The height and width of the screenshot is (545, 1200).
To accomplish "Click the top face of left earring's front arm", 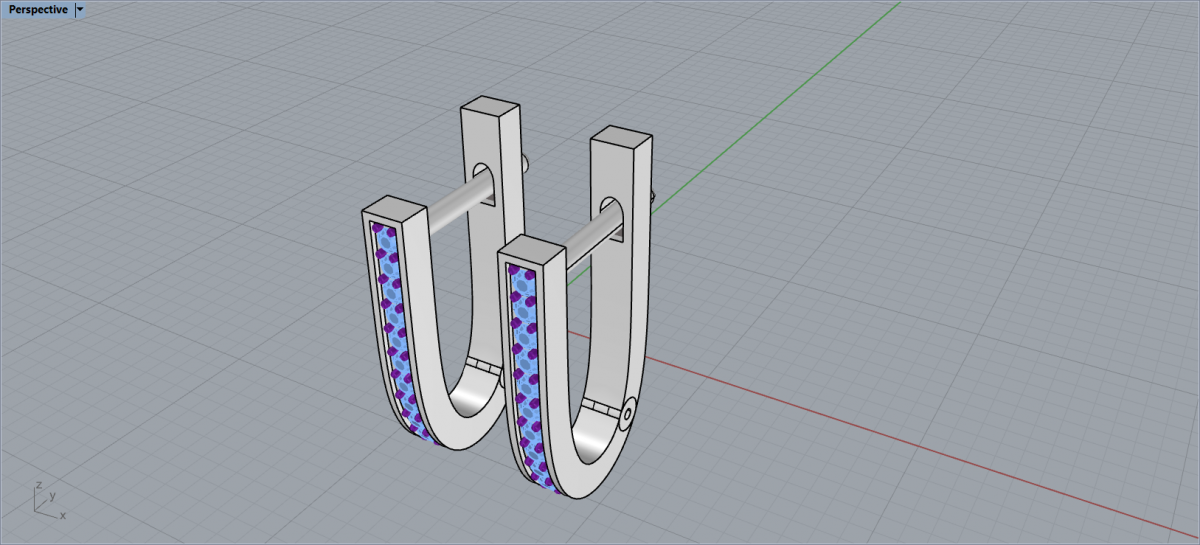I will 392,214.
